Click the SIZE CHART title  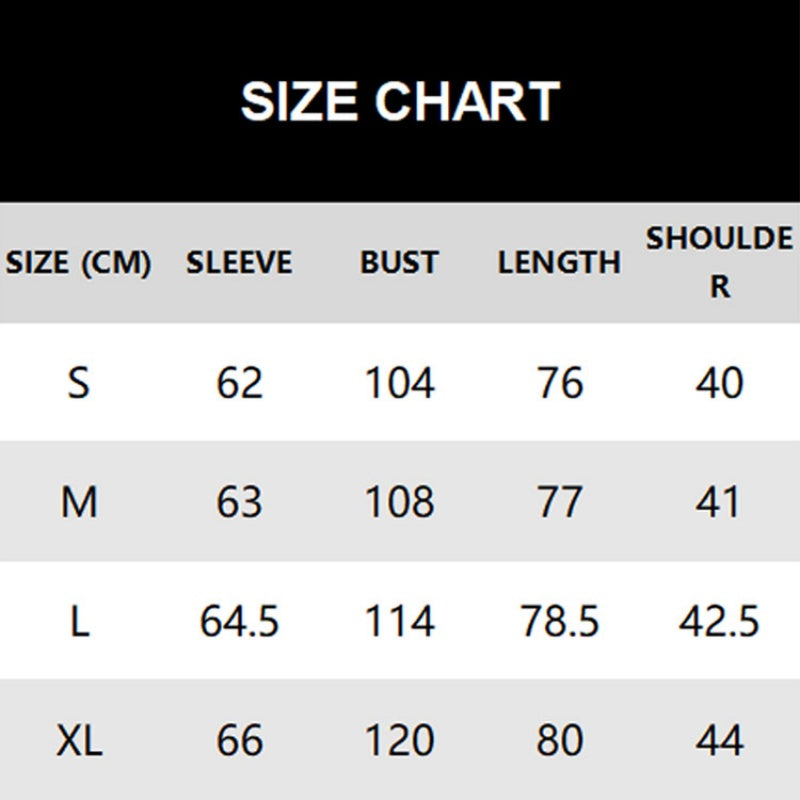400,102
